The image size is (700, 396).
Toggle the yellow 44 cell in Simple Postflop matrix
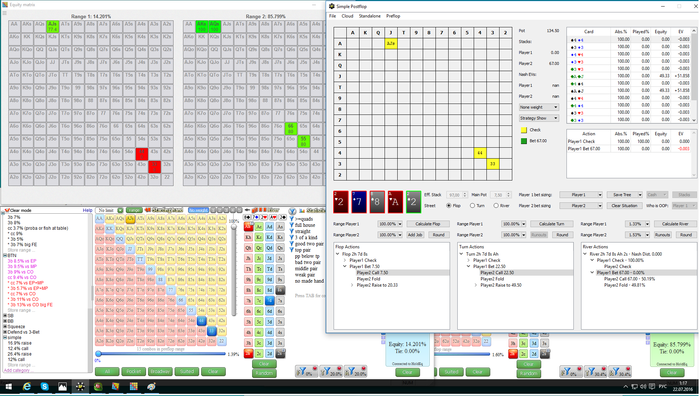tap(480, 153)
